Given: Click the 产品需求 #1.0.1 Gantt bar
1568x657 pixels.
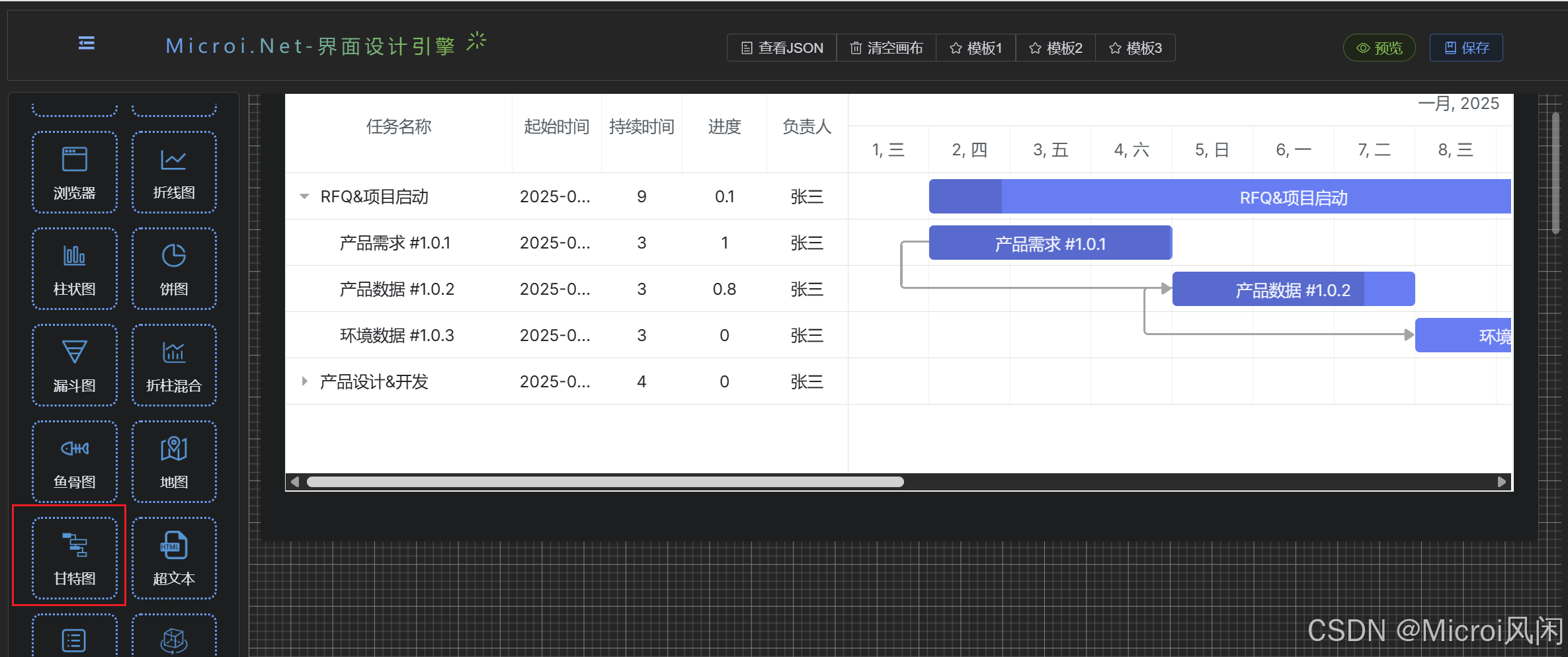Looking at the screenshot, I should 1050,243.
